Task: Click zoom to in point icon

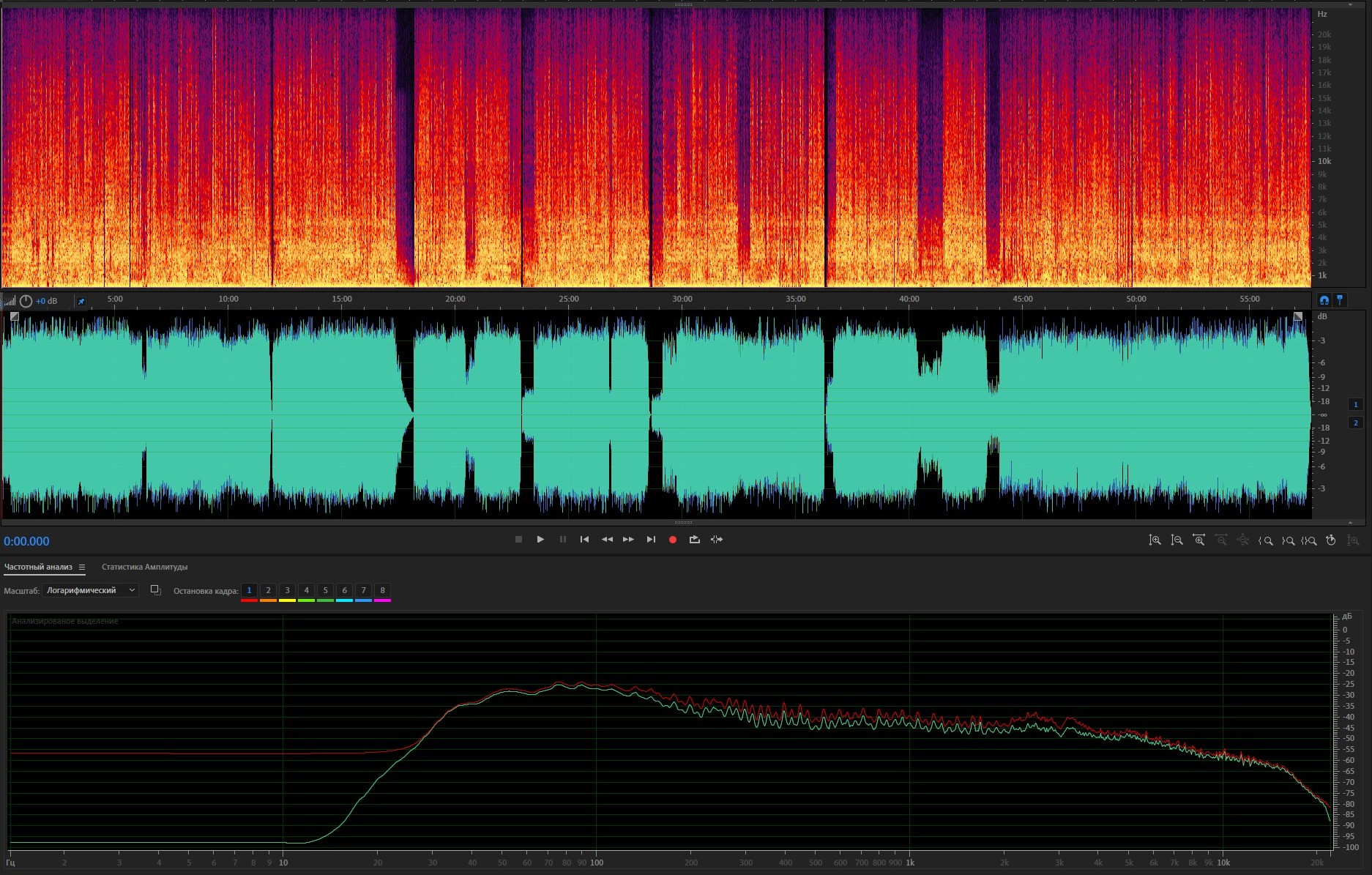Action: [x=1266, y=540]
